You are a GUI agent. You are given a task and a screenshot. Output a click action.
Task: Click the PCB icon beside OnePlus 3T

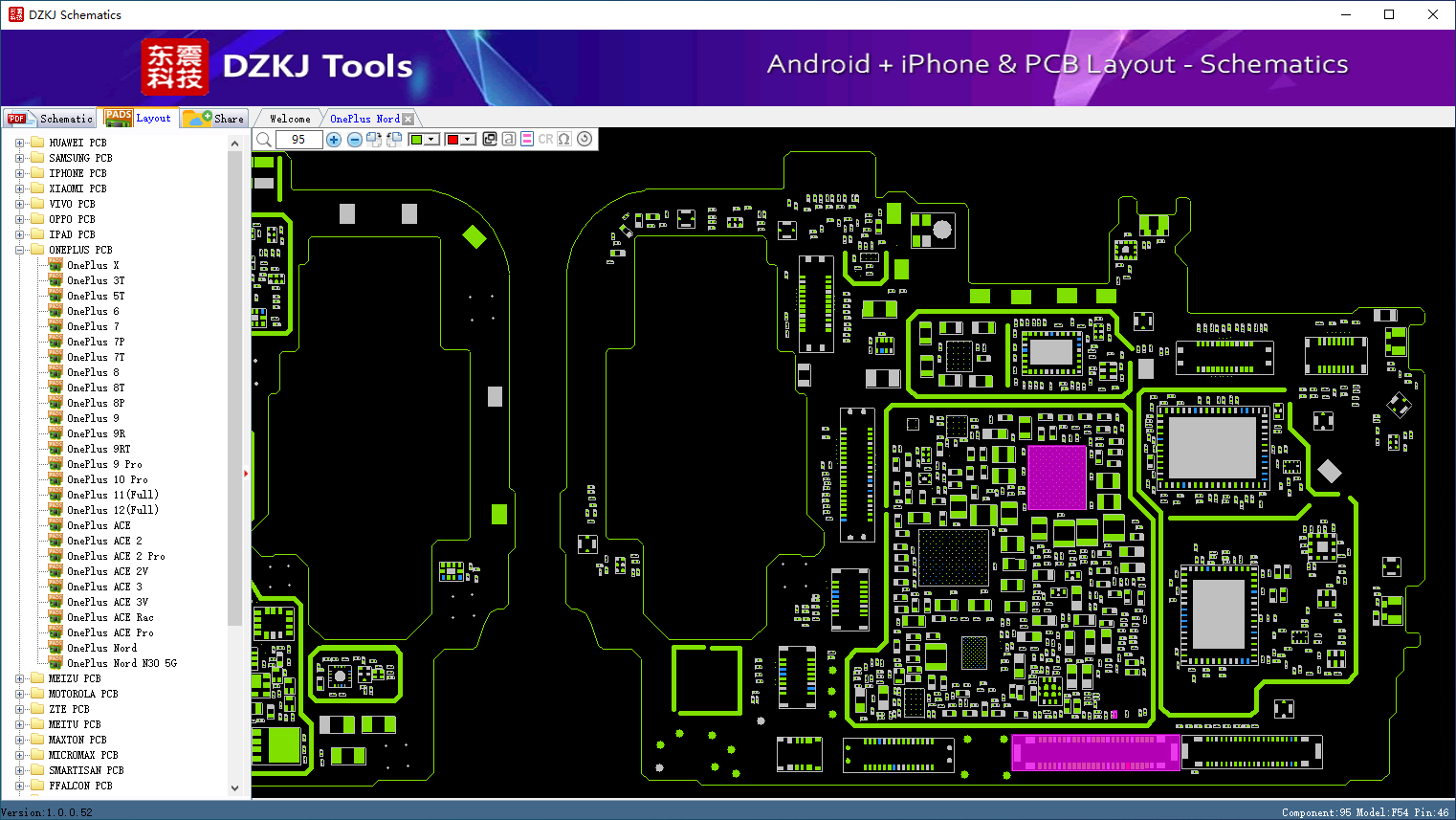pyautogui.click(x=55, y=280)
